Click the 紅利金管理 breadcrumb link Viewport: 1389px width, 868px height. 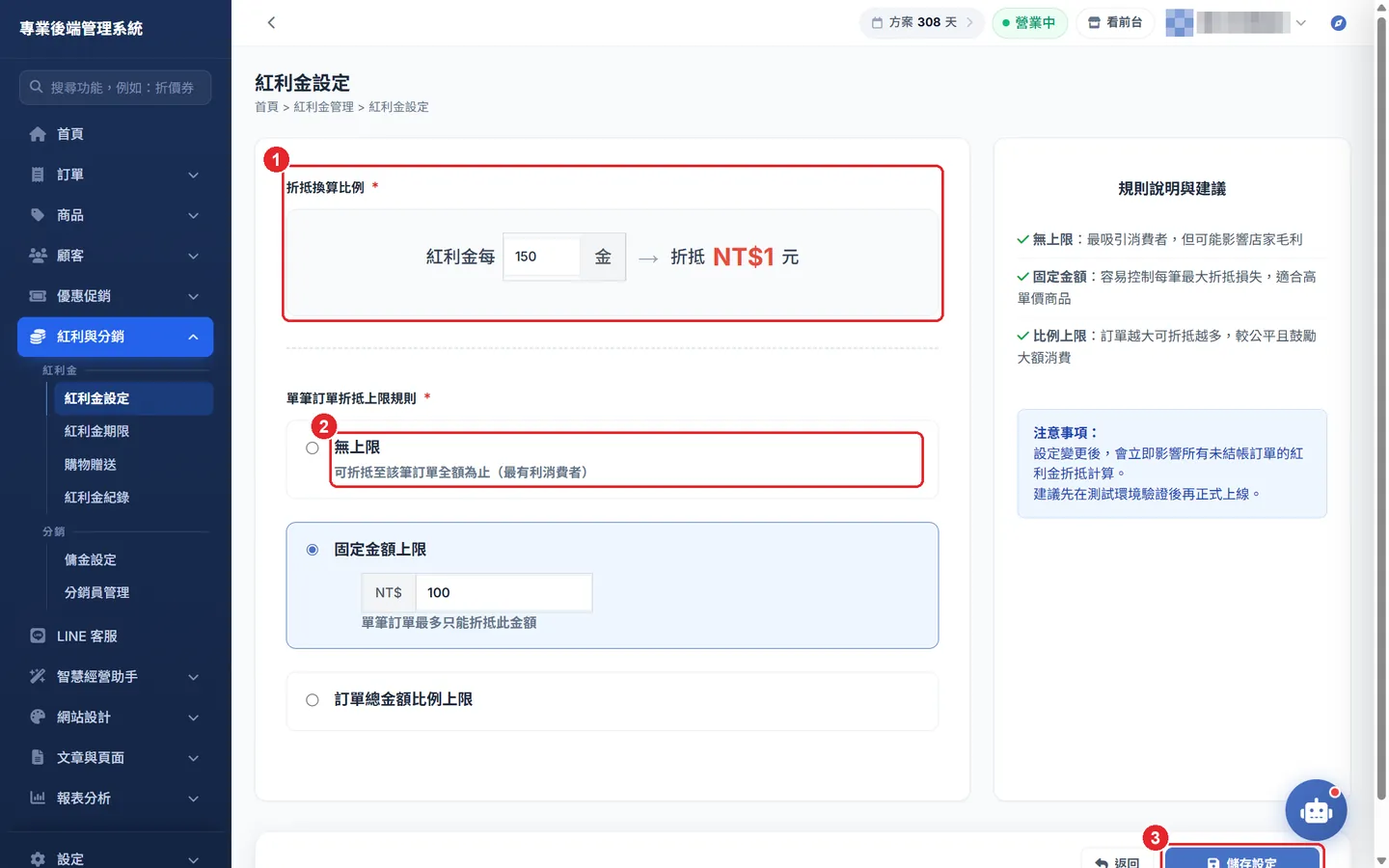(x=324, y=107)
